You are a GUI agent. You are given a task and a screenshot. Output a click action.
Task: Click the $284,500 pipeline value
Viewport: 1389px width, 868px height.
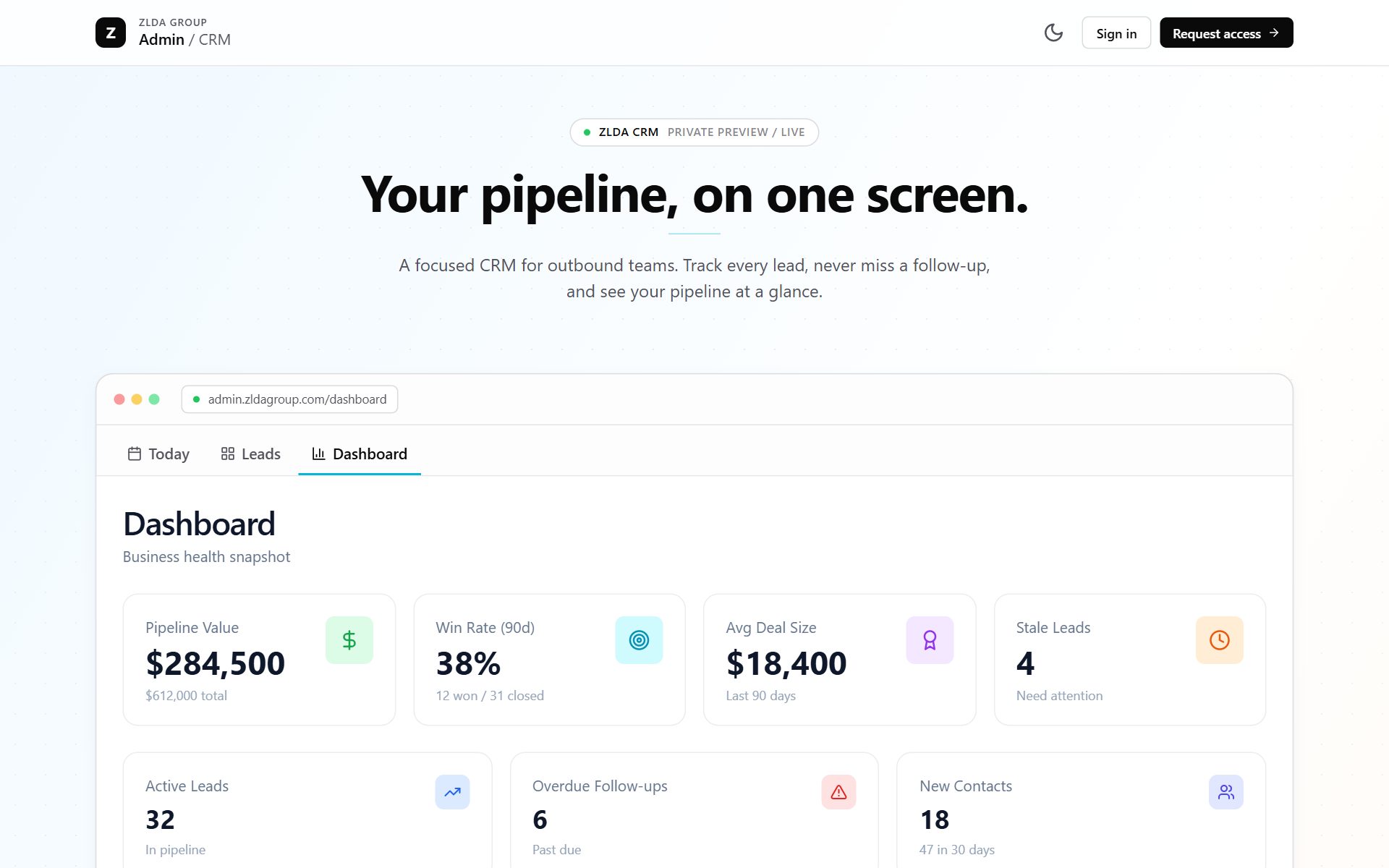[215, 663]
